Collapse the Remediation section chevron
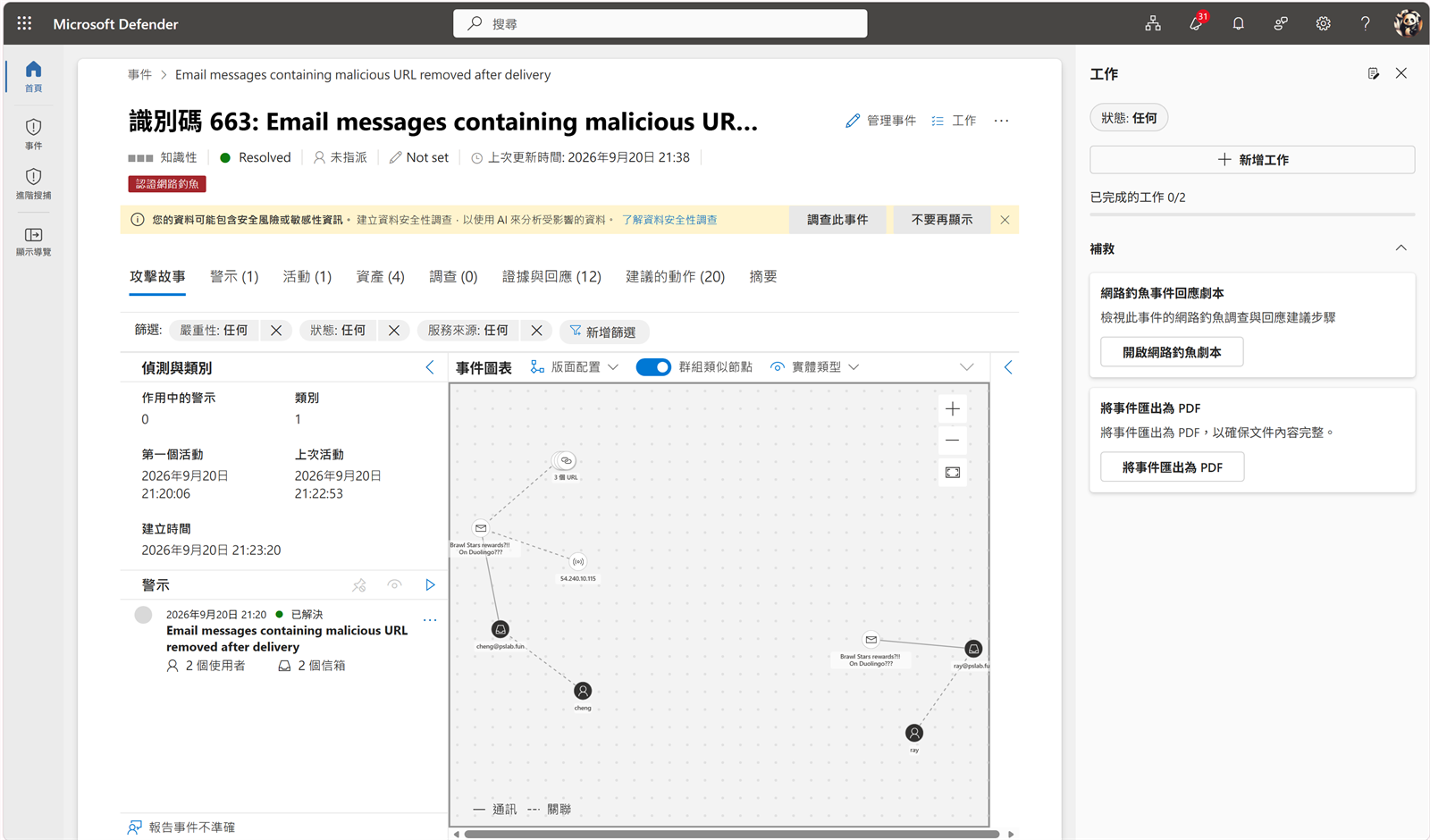The image size is (1430, 840). (1401, 248)
